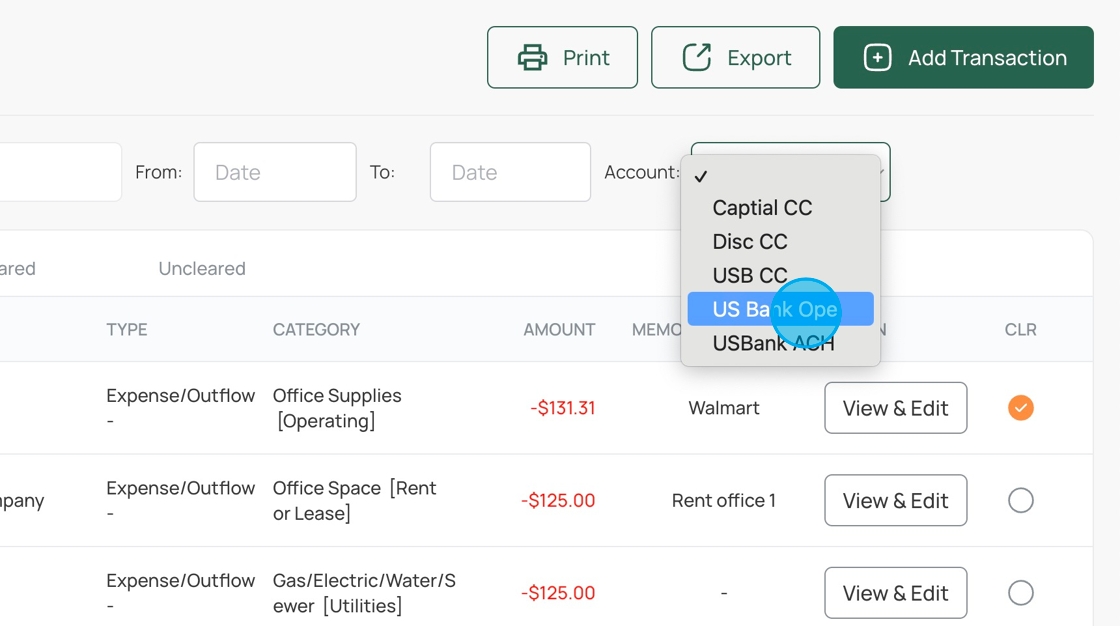Open View & Edit for the Utilities transaction
Image resolution: width=1120 pixels, height=626 pixels.
895,593
